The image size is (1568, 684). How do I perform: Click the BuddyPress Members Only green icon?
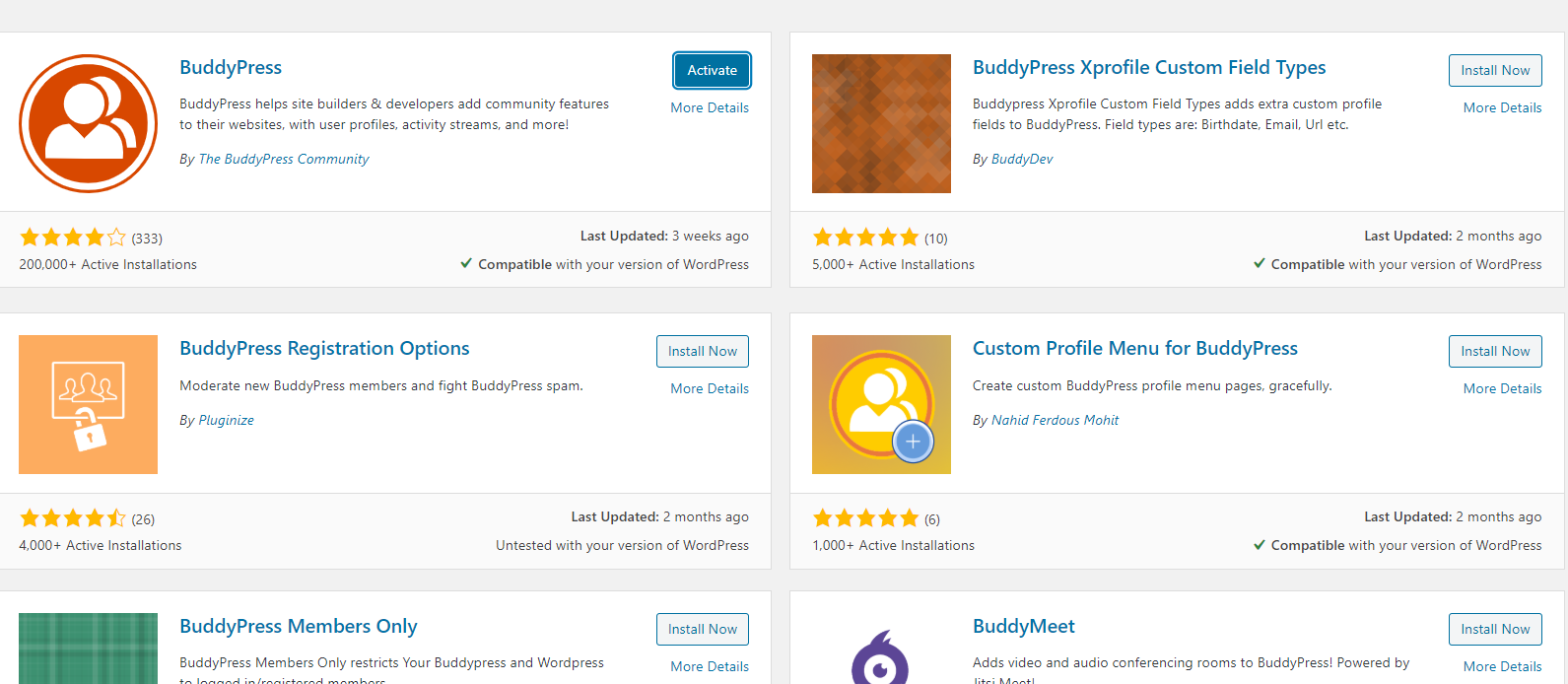click(88, 649)
